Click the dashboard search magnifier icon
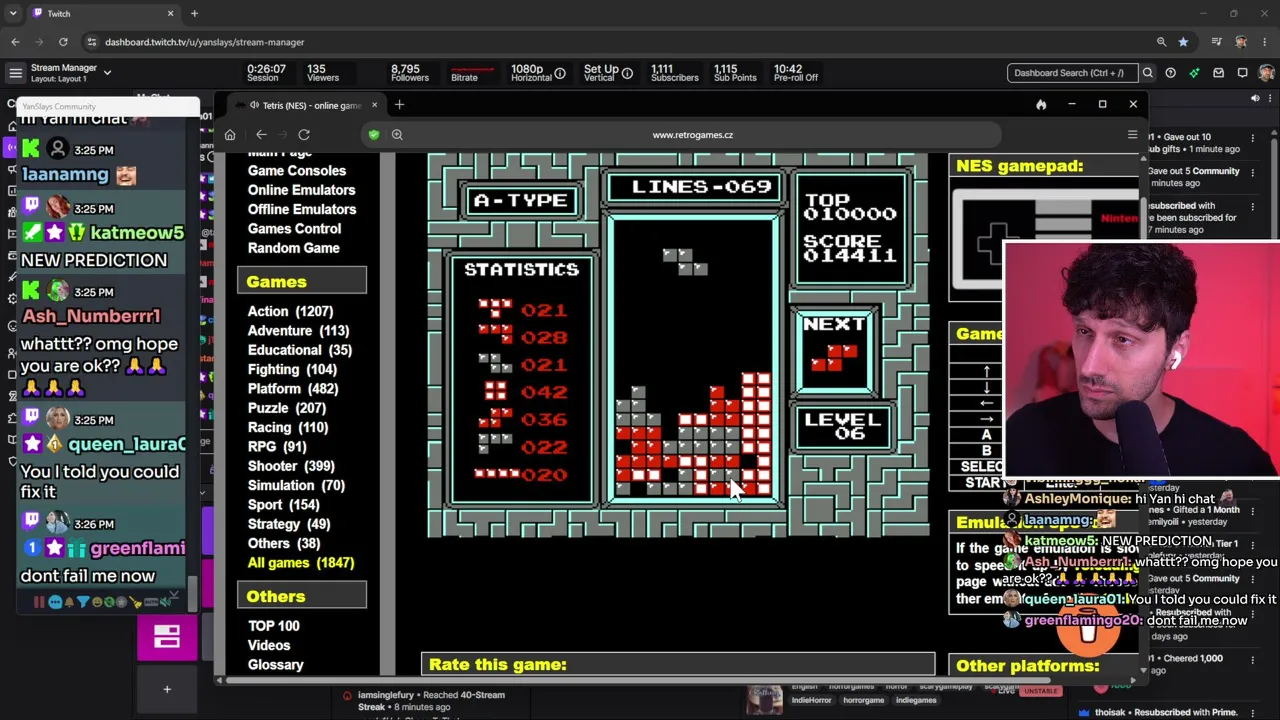 click(x=1148, y=73)
